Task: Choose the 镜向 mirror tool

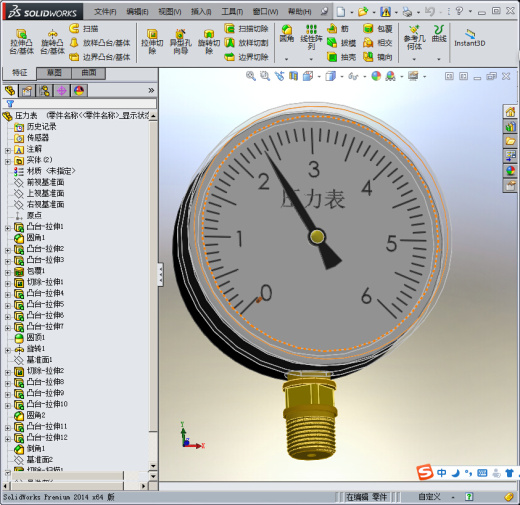Action: [x=378, y=57]
